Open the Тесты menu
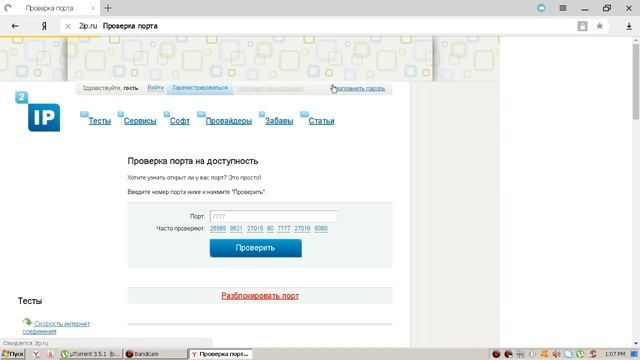The width and height of the screenshot is (640, 360). click(x=100, y=121)
